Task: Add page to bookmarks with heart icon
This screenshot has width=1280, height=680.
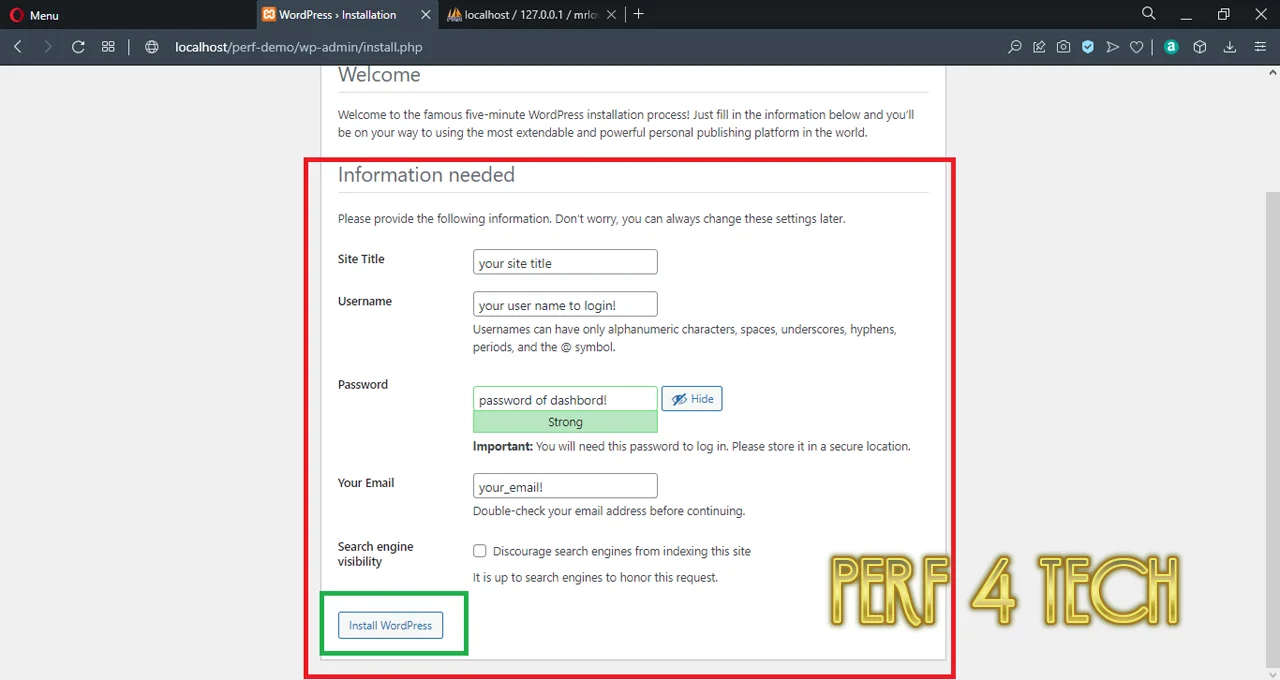Action: click(1137, 47)
